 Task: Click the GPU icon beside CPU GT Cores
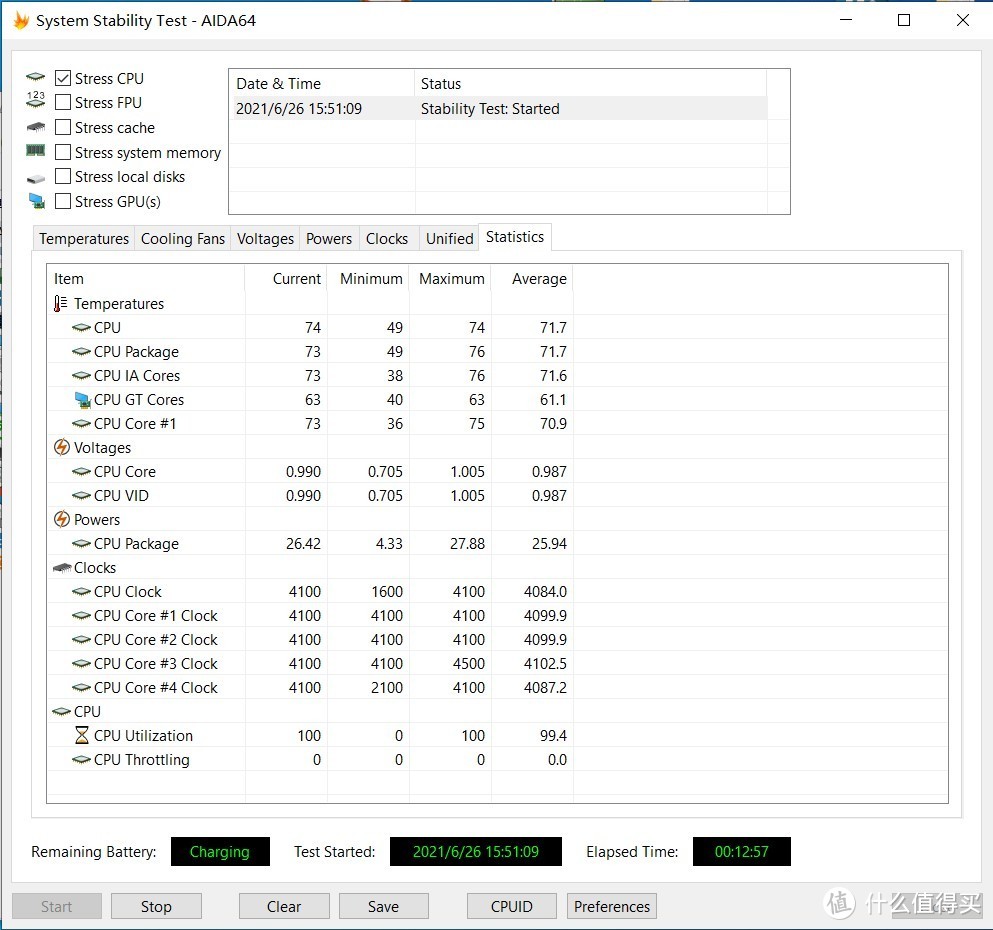(x=83, y=399)
